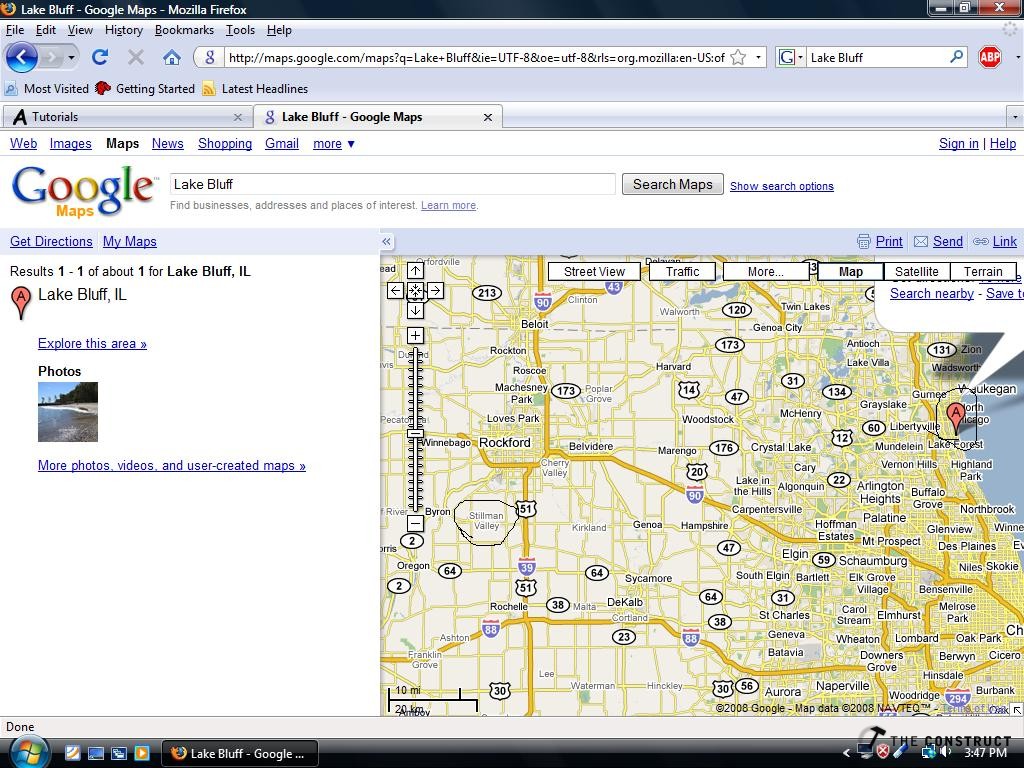Switch to Terrain map view
Image resolution: width=1024 pixels, height=768 pixels.
pyautogui.click(x=983, y=272)
